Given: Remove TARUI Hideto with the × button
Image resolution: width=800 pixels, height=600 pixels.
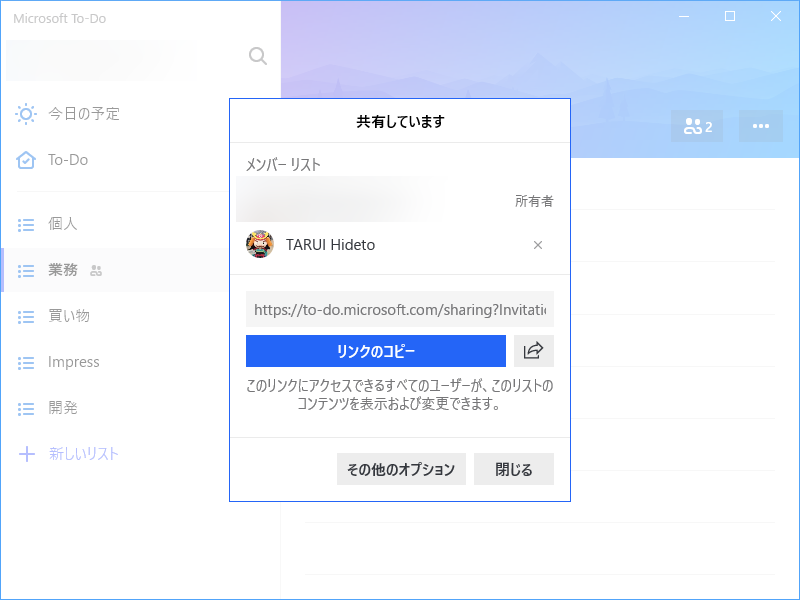Looking at the screenshot, I should click(x=538, y=245).
